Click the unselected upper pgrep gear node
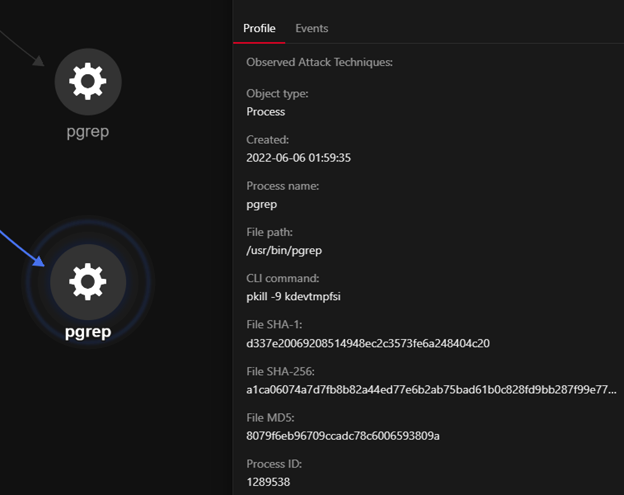Screen dimensions: 624x495 (88, 81)
